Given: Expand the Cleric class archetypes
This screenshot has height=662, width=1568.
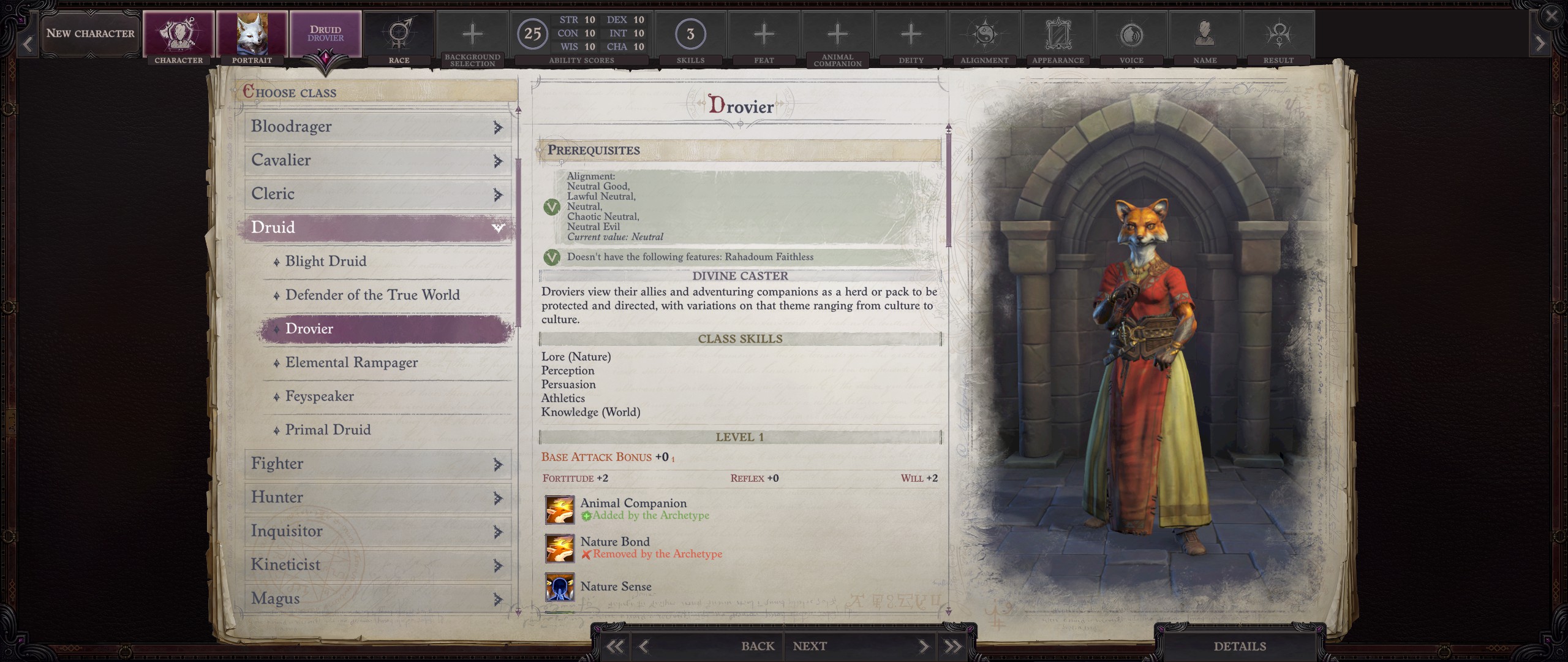Looking at the screenshot, I should coord(498,194).
